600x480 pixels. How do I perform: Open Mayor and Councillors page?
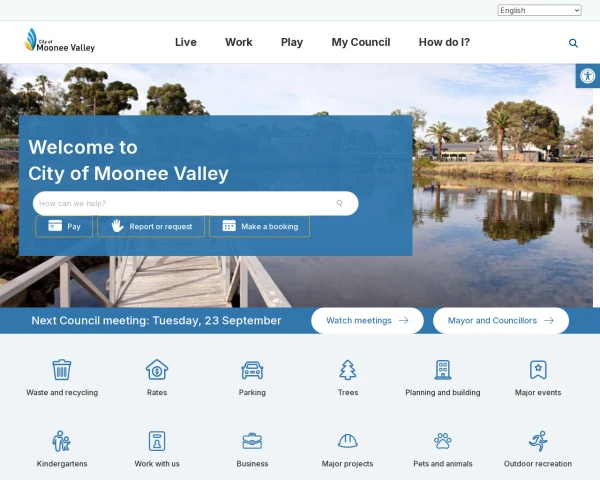click(x=501, y=320)
